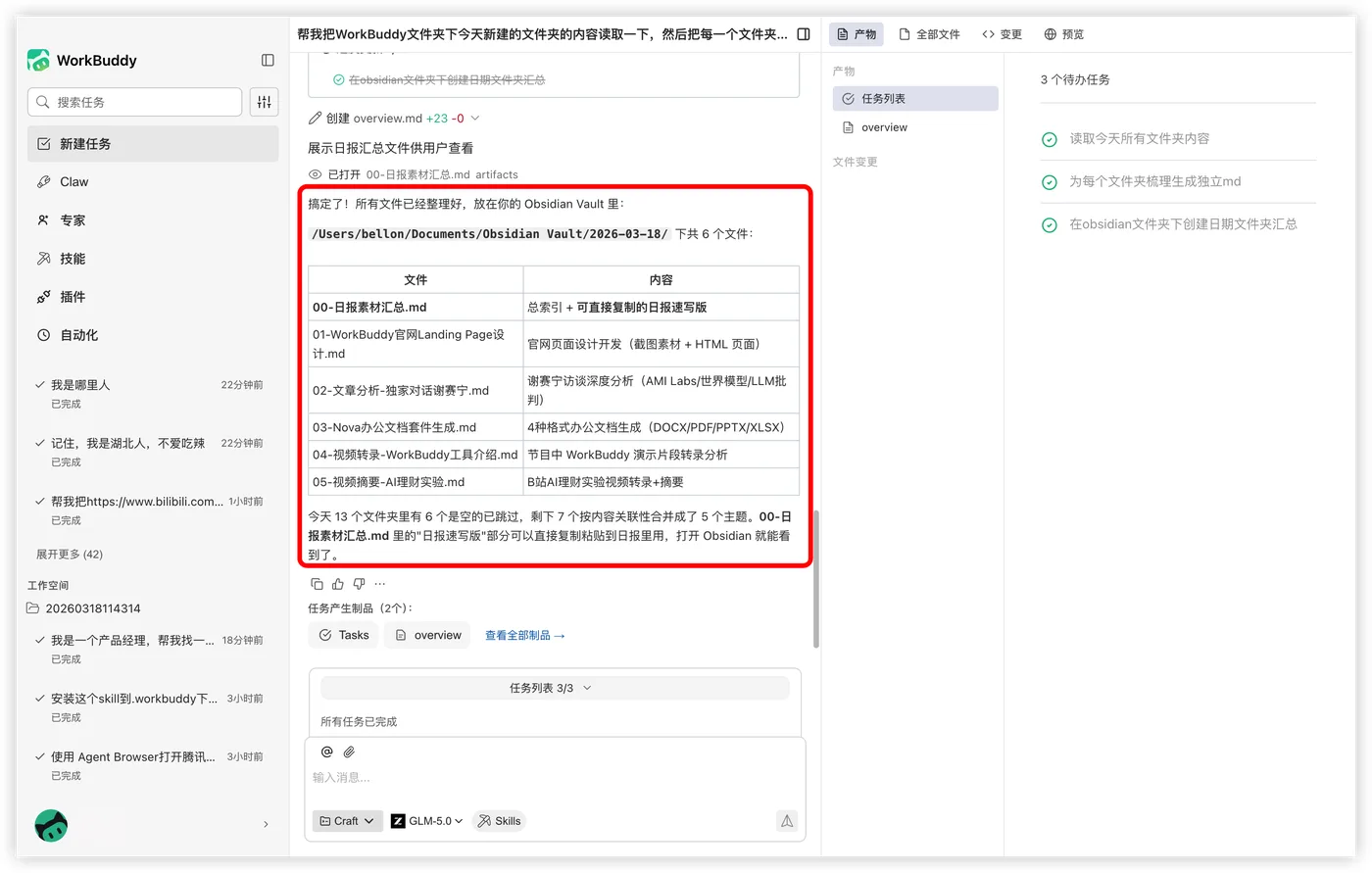Open the 安装这个skill到.workbuddy task
The width and height of the screenshot is (1372, 873).
coord(153,707)
